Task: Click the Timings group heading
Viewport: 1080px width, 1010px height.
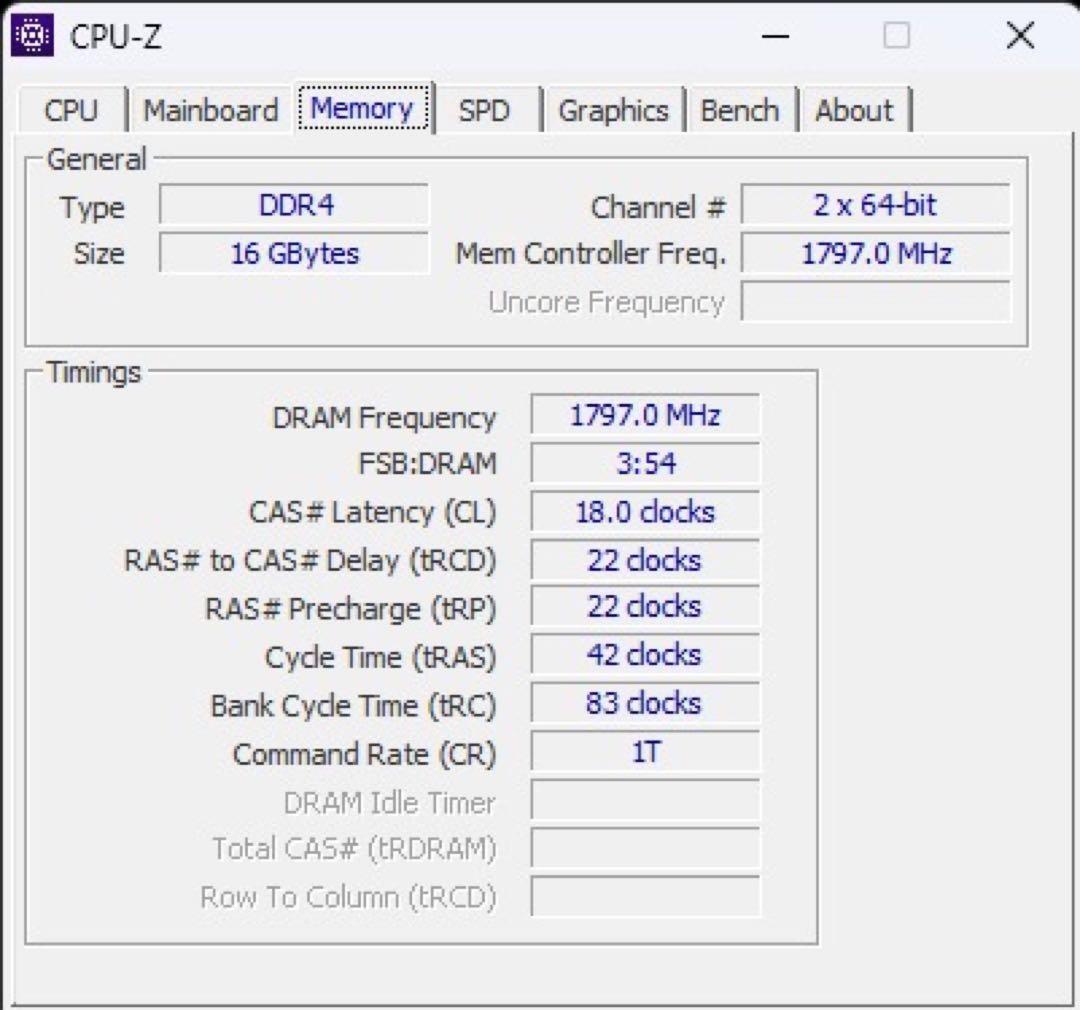Action: pyautogui.click(x=94, y=373)
